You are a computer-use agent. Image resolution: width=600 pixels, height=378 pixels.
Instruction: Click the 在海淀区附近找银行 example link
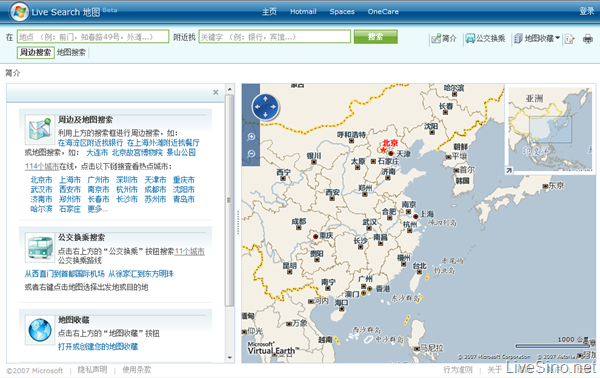(90, 143)
